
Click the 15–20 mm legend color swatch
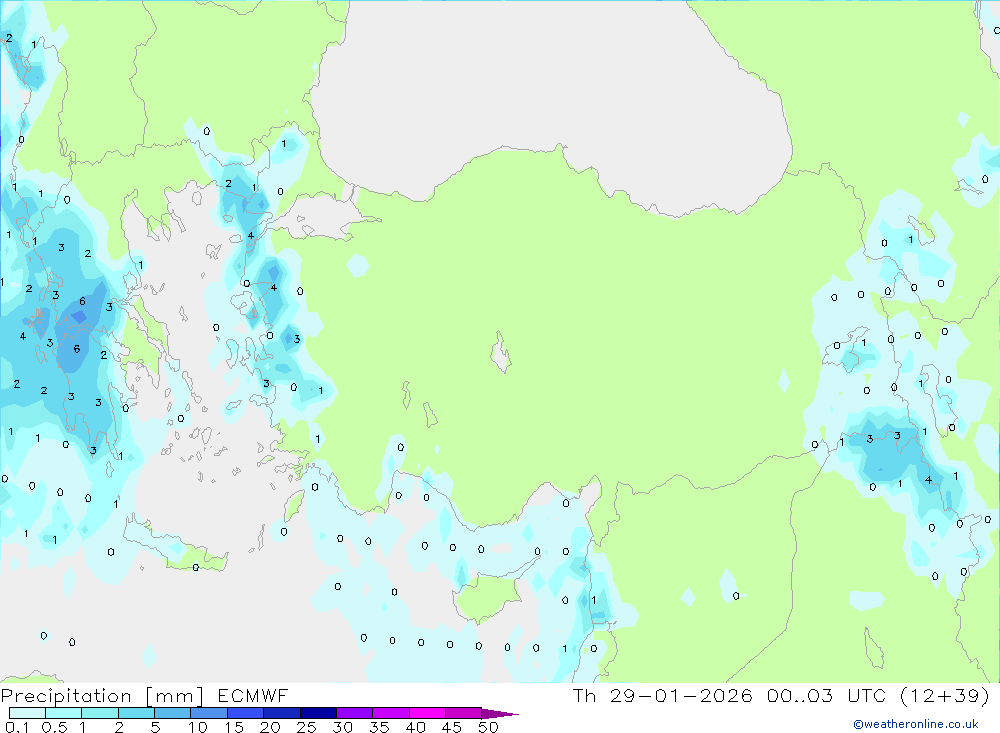246,713
